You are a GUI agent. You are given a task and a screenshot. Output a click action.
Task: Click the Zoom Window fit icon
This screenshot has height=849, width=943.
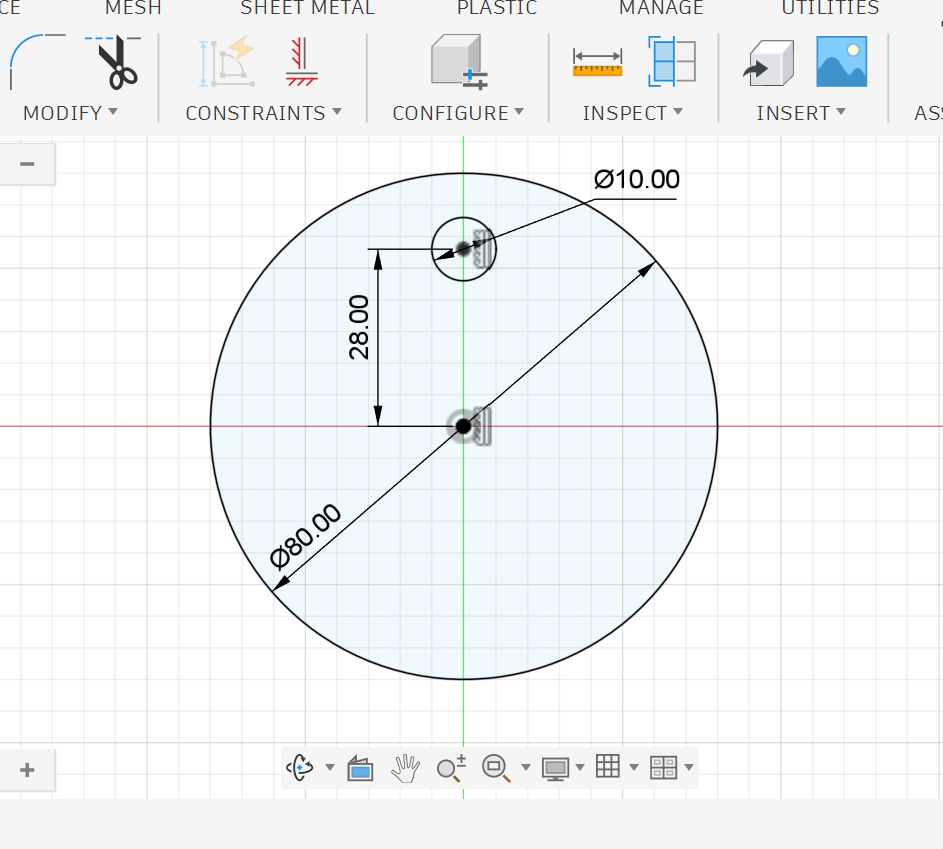tap(496, 768)
